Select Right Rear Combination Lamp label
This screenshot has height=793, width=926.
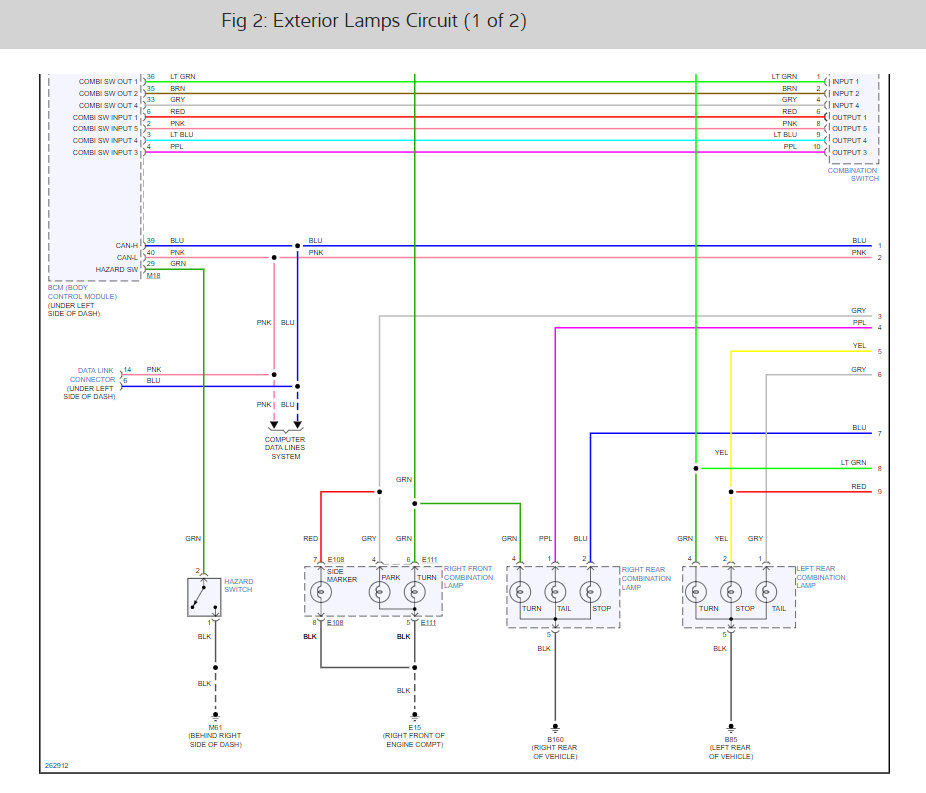[646, 578]
